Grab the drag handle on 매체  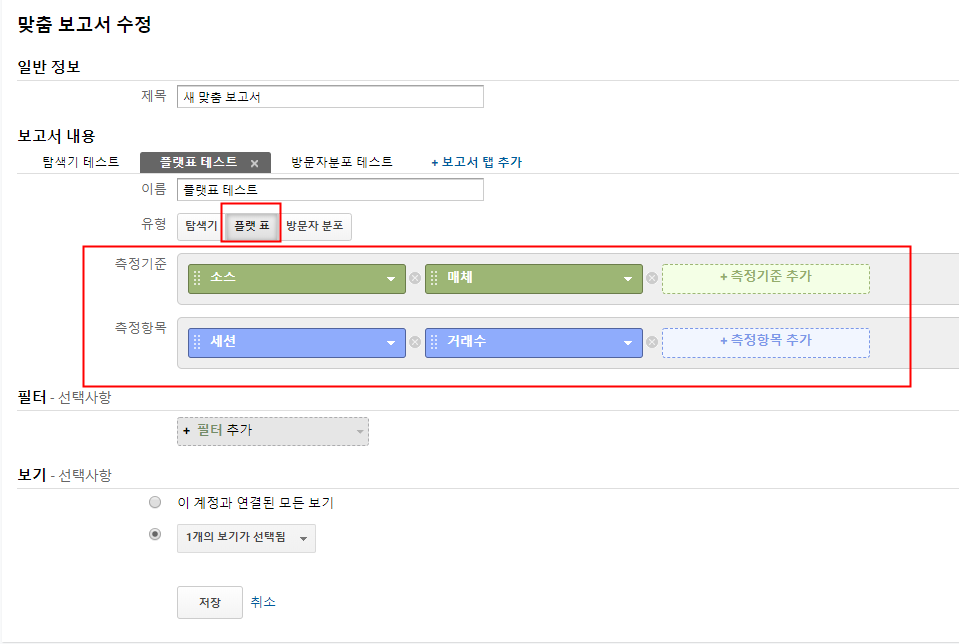[x=434, y=278]
